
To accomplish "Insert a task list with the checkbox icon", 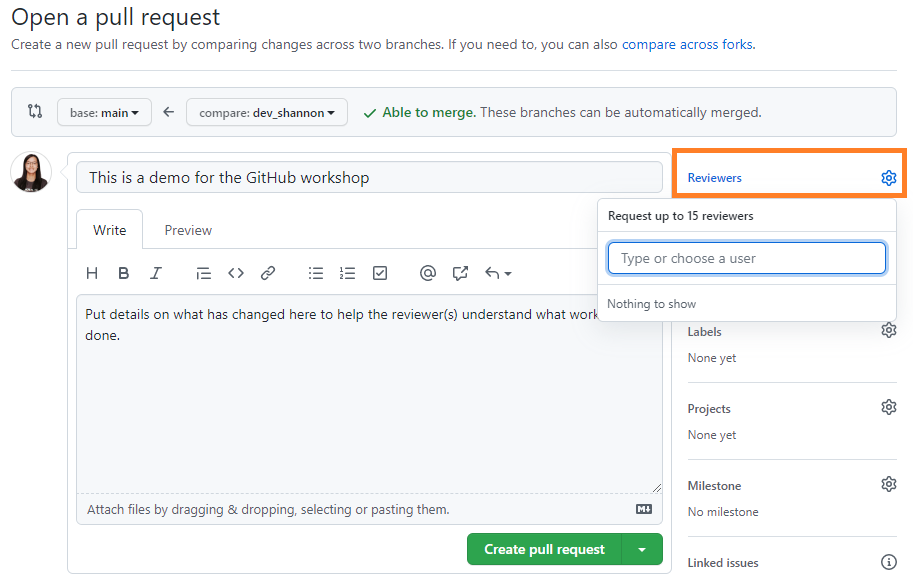I will [x=380, y=273].
